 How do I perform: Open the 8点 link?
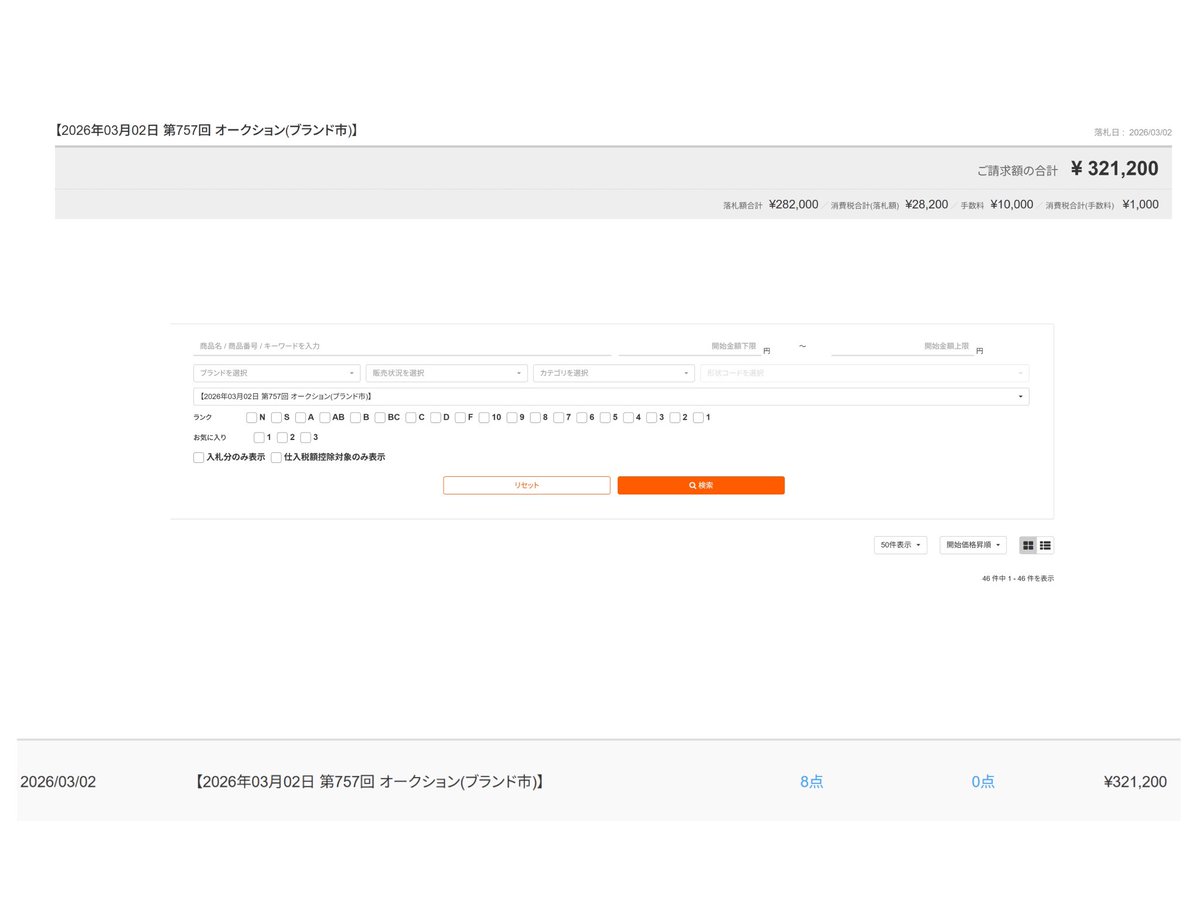click(x=812, y=782)
